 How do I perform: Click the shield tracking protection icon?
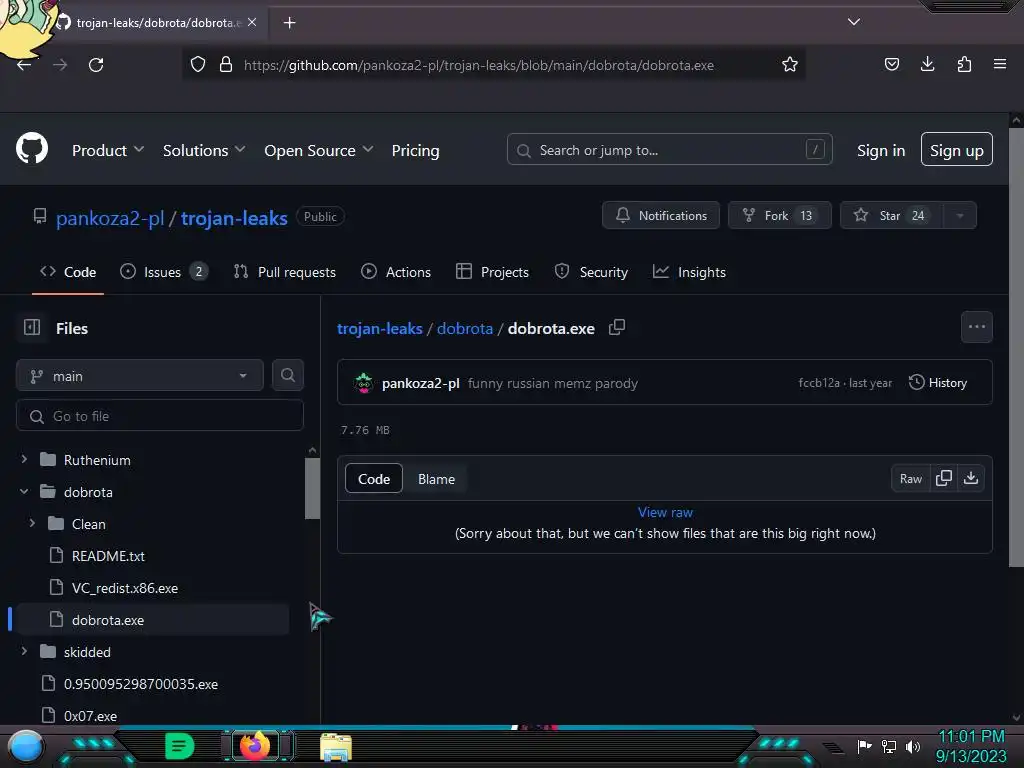[198, 64]
